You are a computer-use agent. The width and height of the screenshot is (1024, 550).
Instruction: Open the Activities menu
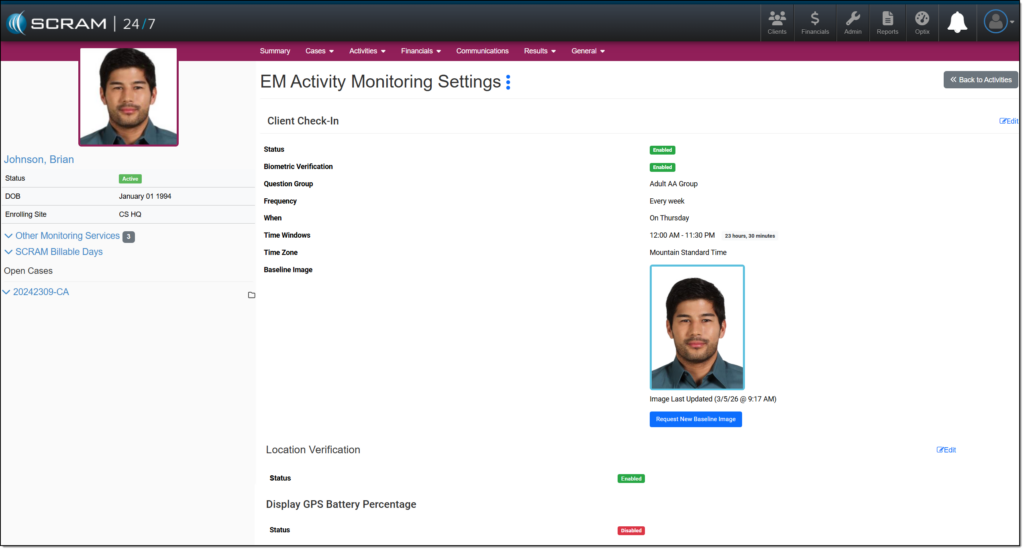click(x=367, y=51)
